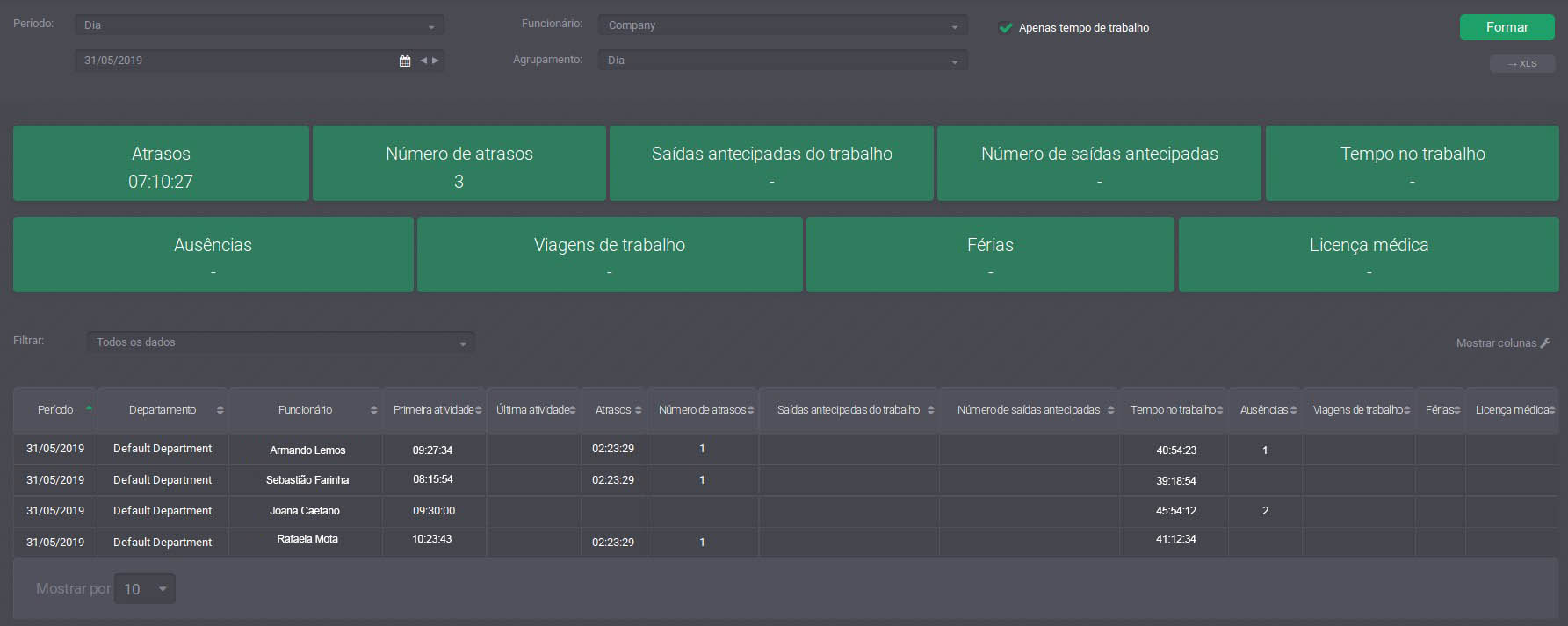Click first activity time 09:30:00
This screenshot has height=626, width=1568.
[x=434, y=511]
